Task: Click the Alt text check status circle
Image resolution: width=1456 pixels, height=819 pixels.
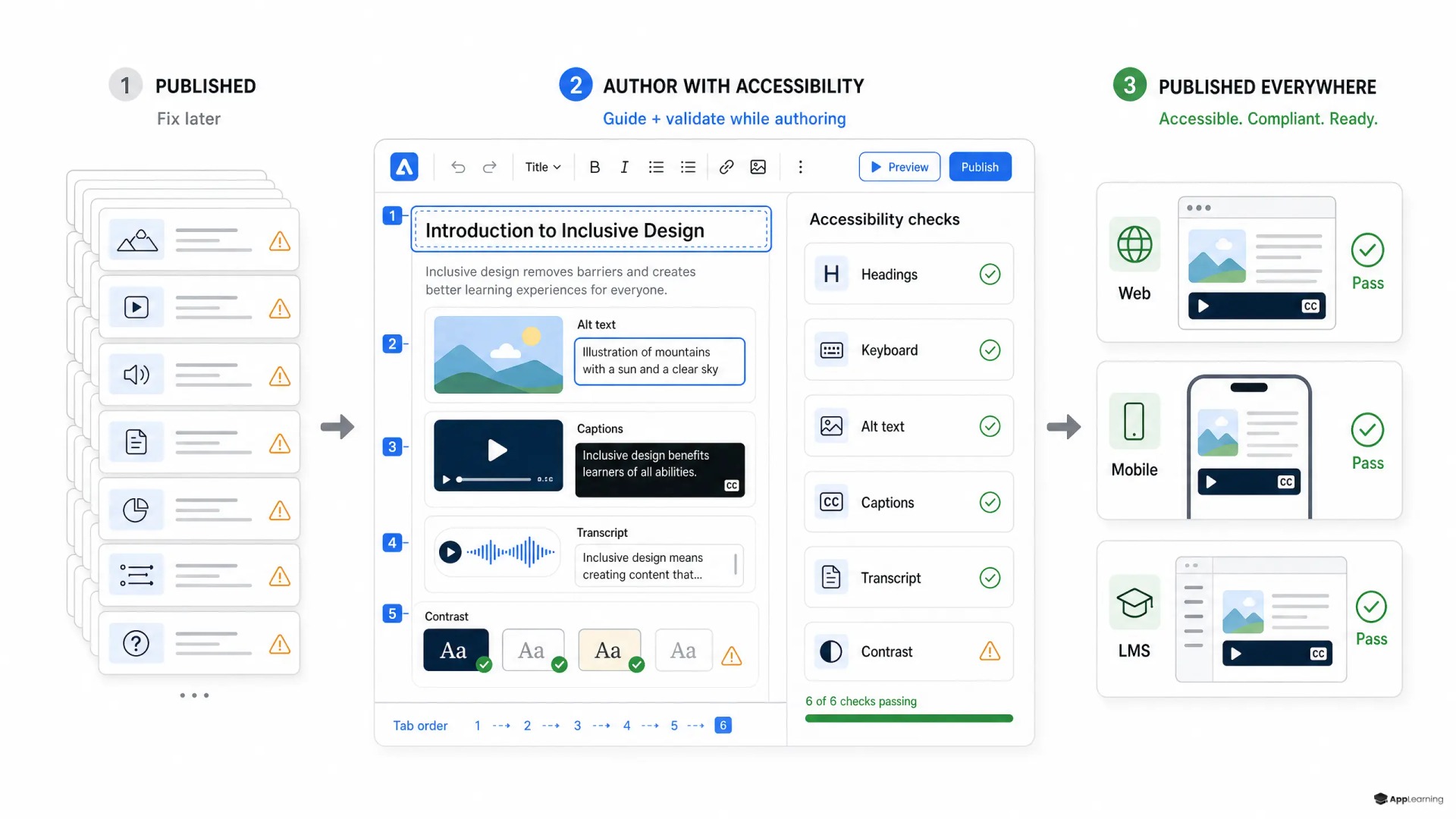Action: [x=990, y=426]
